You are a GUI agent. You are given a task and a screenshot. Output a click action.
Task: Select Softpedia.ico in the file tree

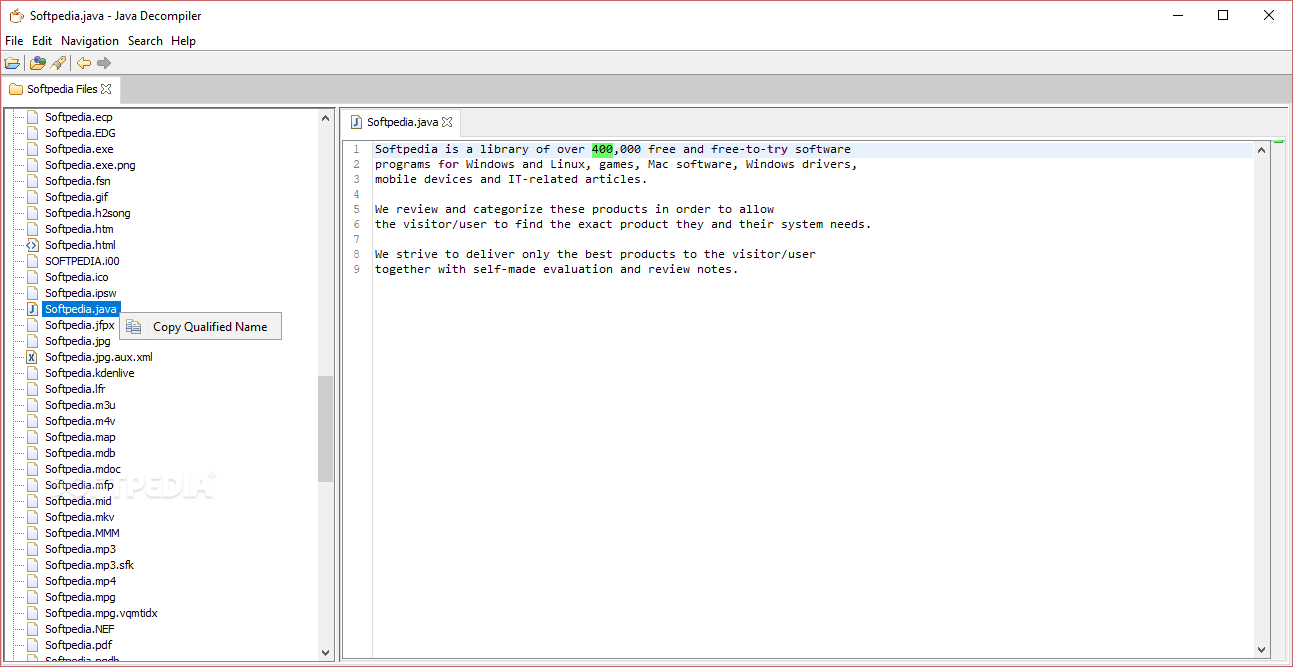(77, 277)
